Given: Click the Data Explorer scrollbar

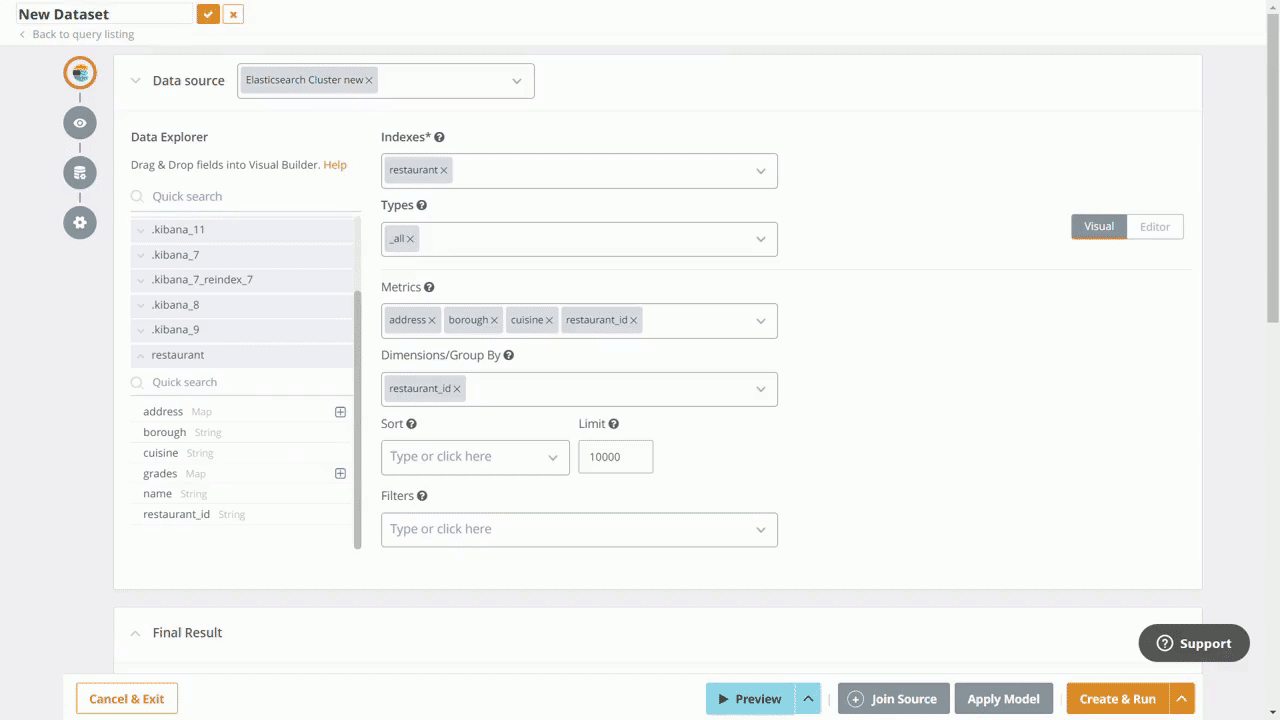Looking at the screenshot, I should (357, 420).
